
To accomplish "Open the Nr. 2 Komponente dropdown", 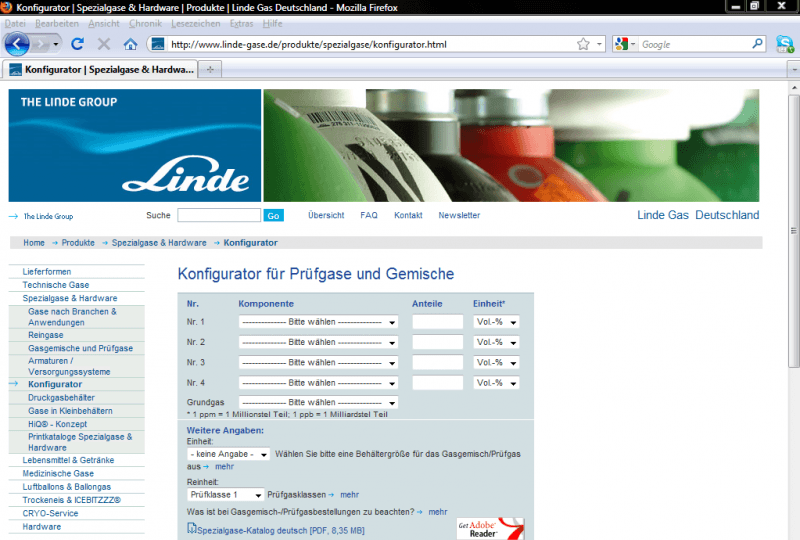I will [x=318, y=342].
